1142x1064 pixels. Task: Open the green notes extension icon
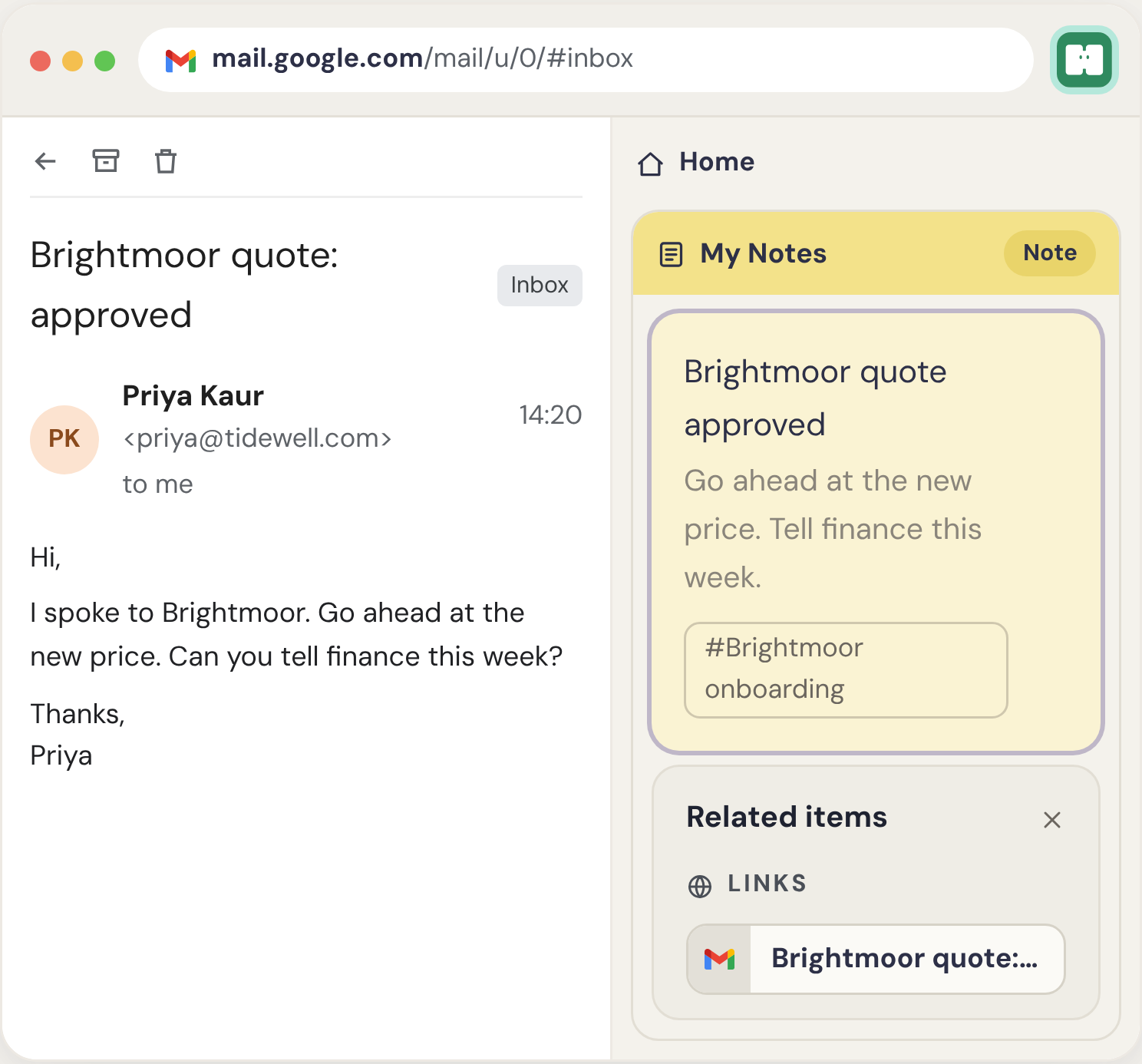pos(1084,60)
